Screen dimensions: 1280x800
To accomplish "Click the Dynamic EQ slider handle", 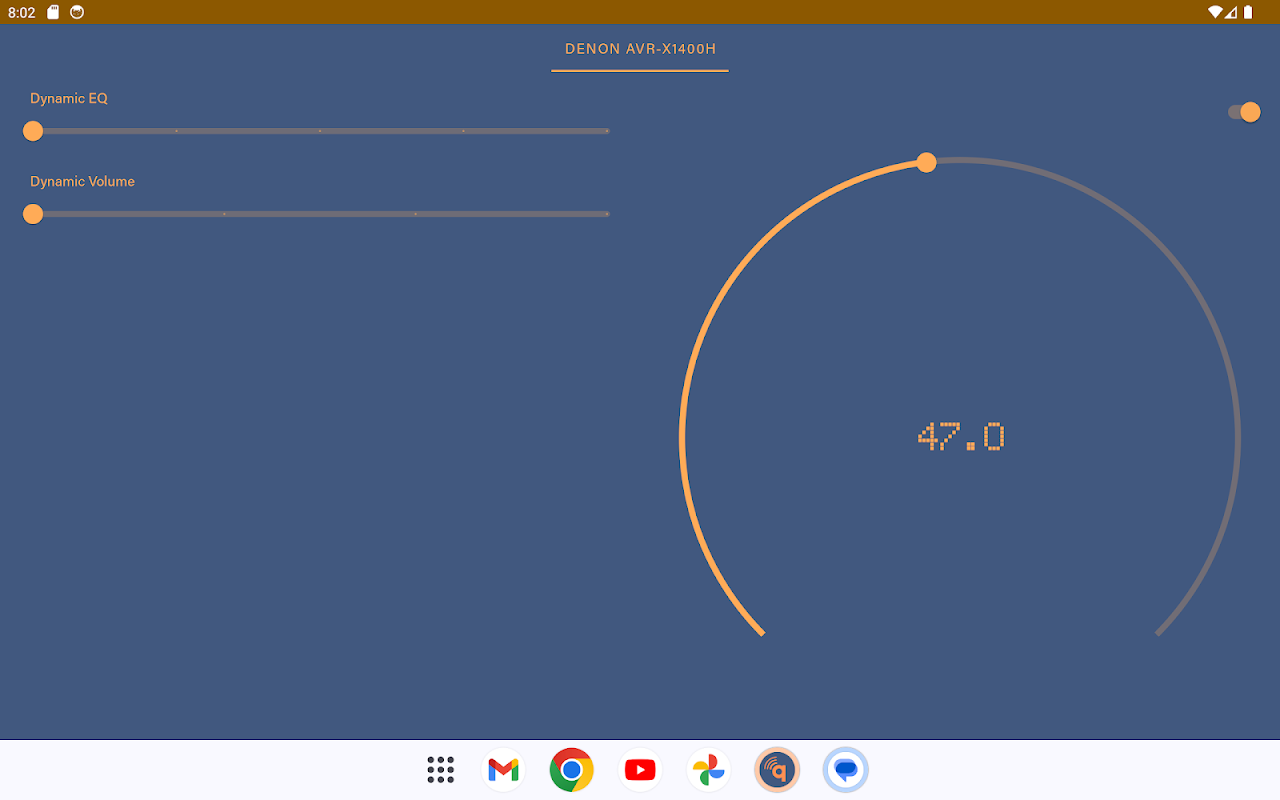I will pos(33,131).
